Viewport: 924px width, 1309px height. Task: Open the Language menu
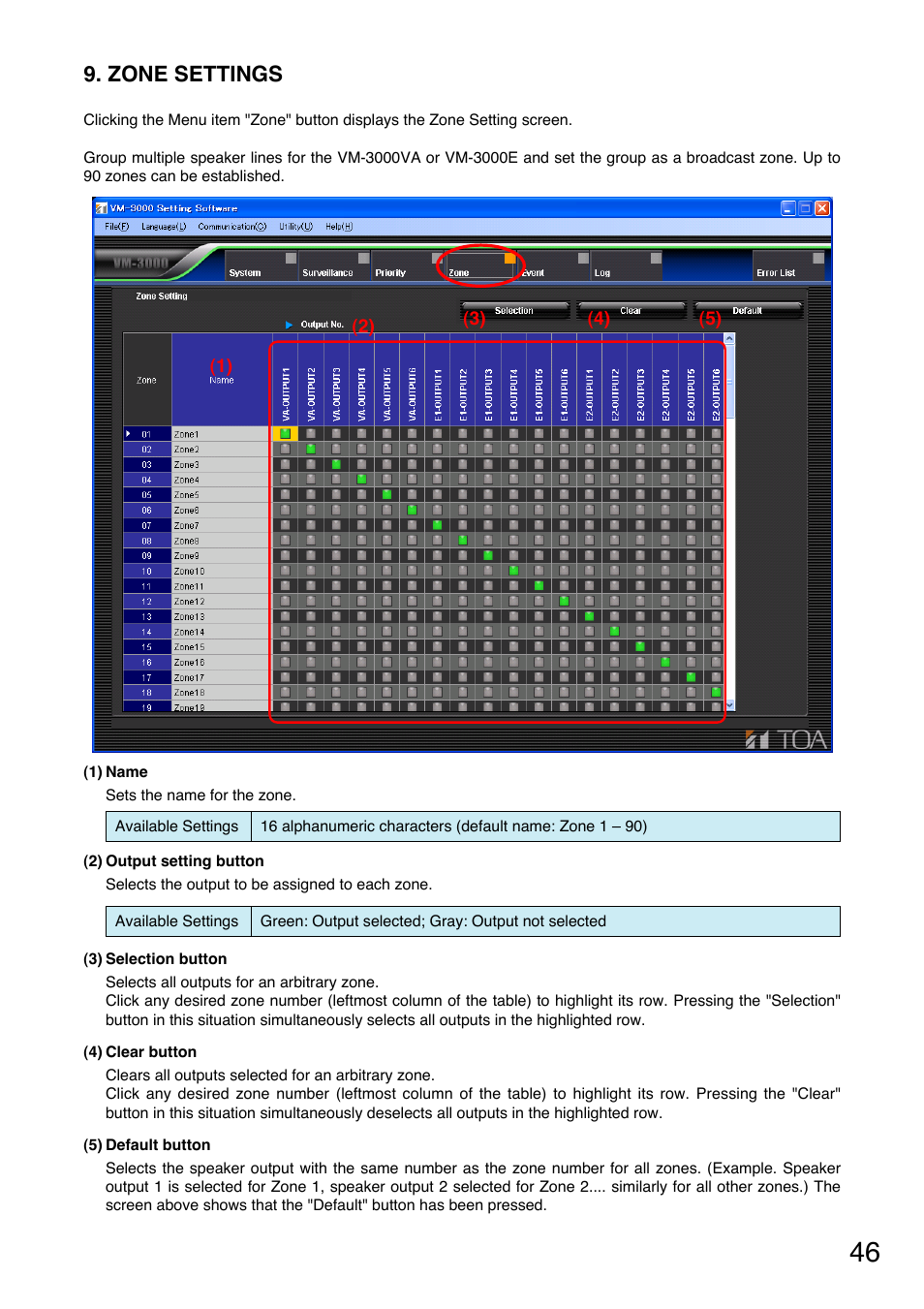164,227
